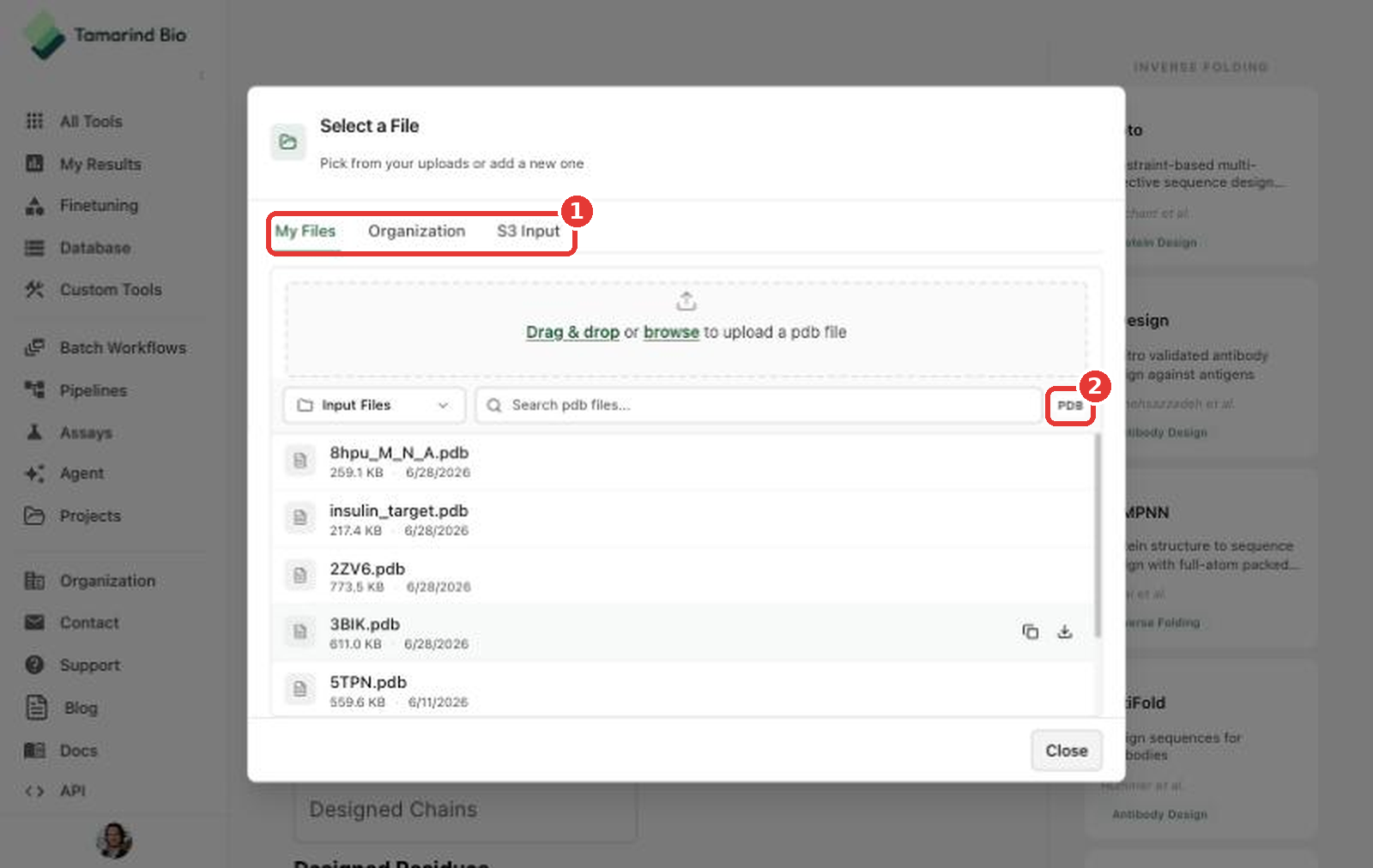
Task: Select file insulin_target.pdb
Action: point(683,519)
